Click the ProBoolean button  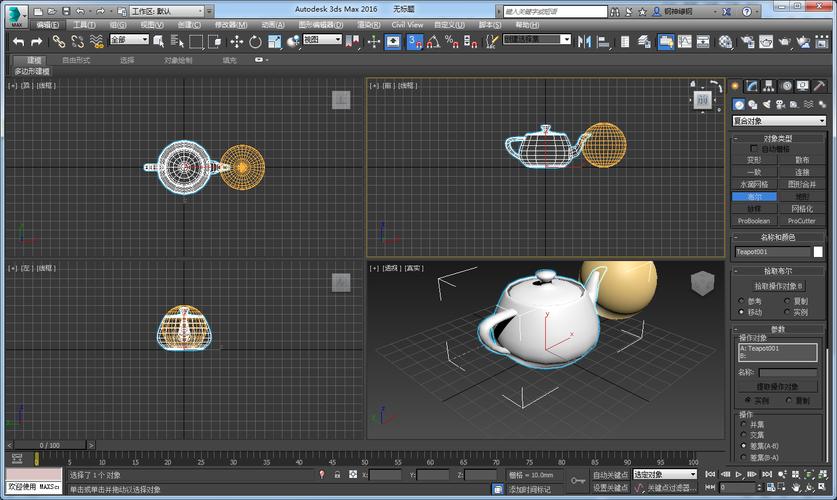[754, 220]
